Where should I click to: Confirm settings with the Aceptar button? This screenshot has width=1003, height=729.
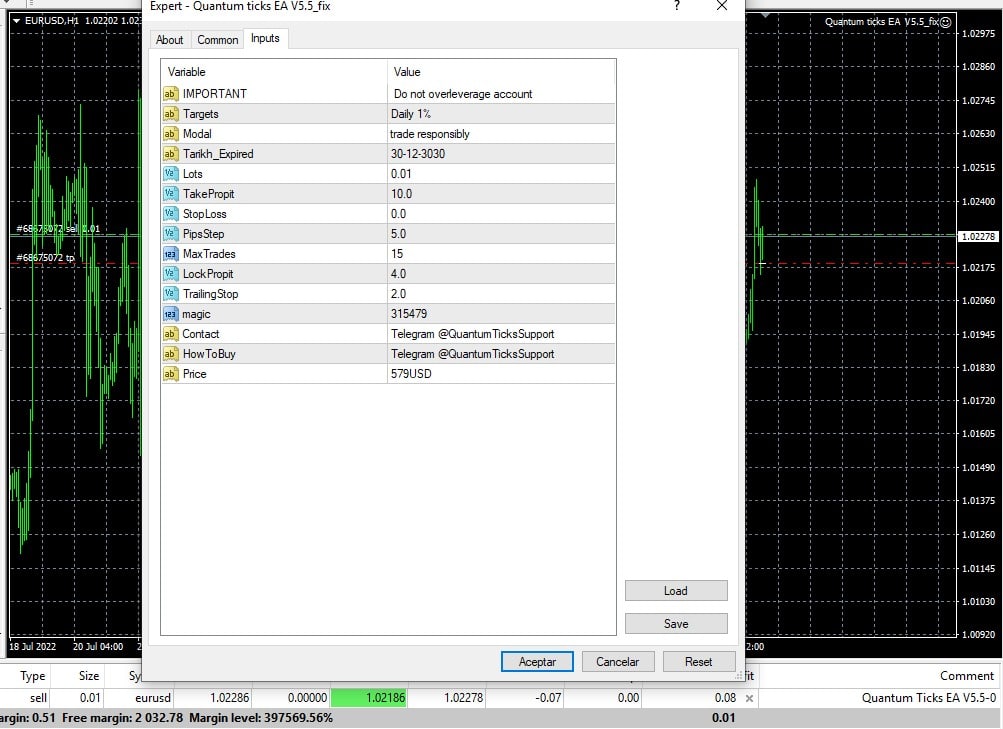pyautogui.click(x=537, y=662)
